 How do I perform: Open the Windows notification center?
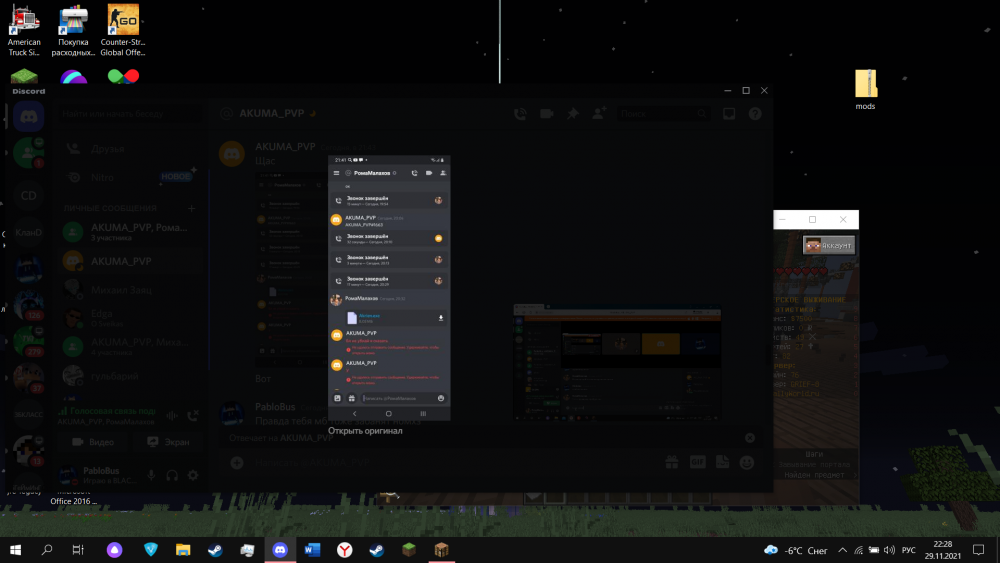click(978, 550)
